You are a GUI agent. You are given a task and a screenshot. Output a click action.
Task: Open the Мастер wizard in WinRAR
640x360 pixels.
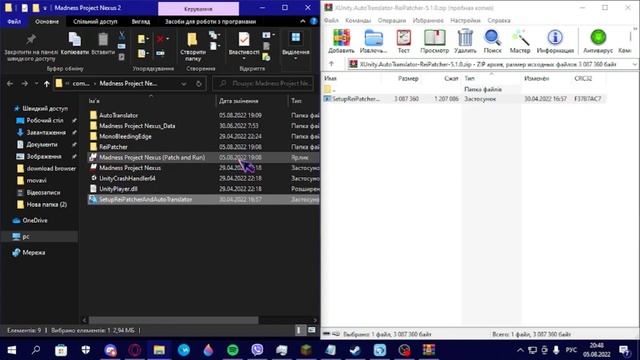(x=520, y=41)
